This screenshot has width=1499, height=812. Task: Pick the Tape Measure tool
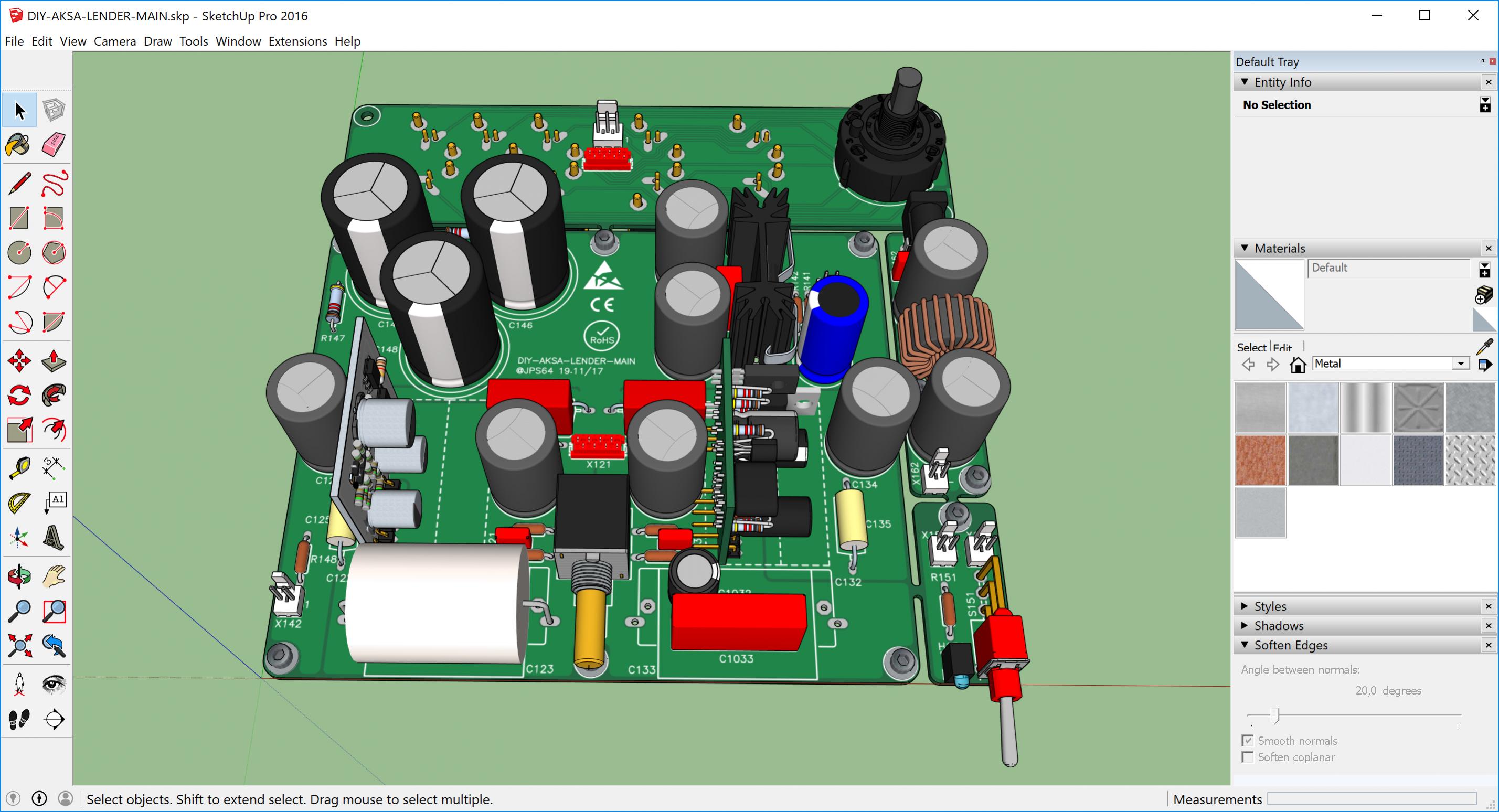pyautogui.click(x=19, y=468)
